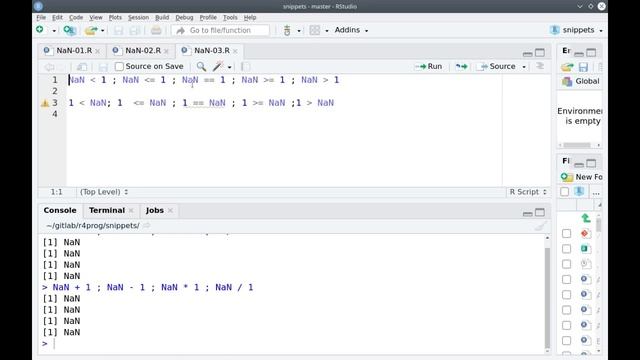Close the NaN-03.R tab
Viewport: 640px width, 360px height.
tap(235, 51)
